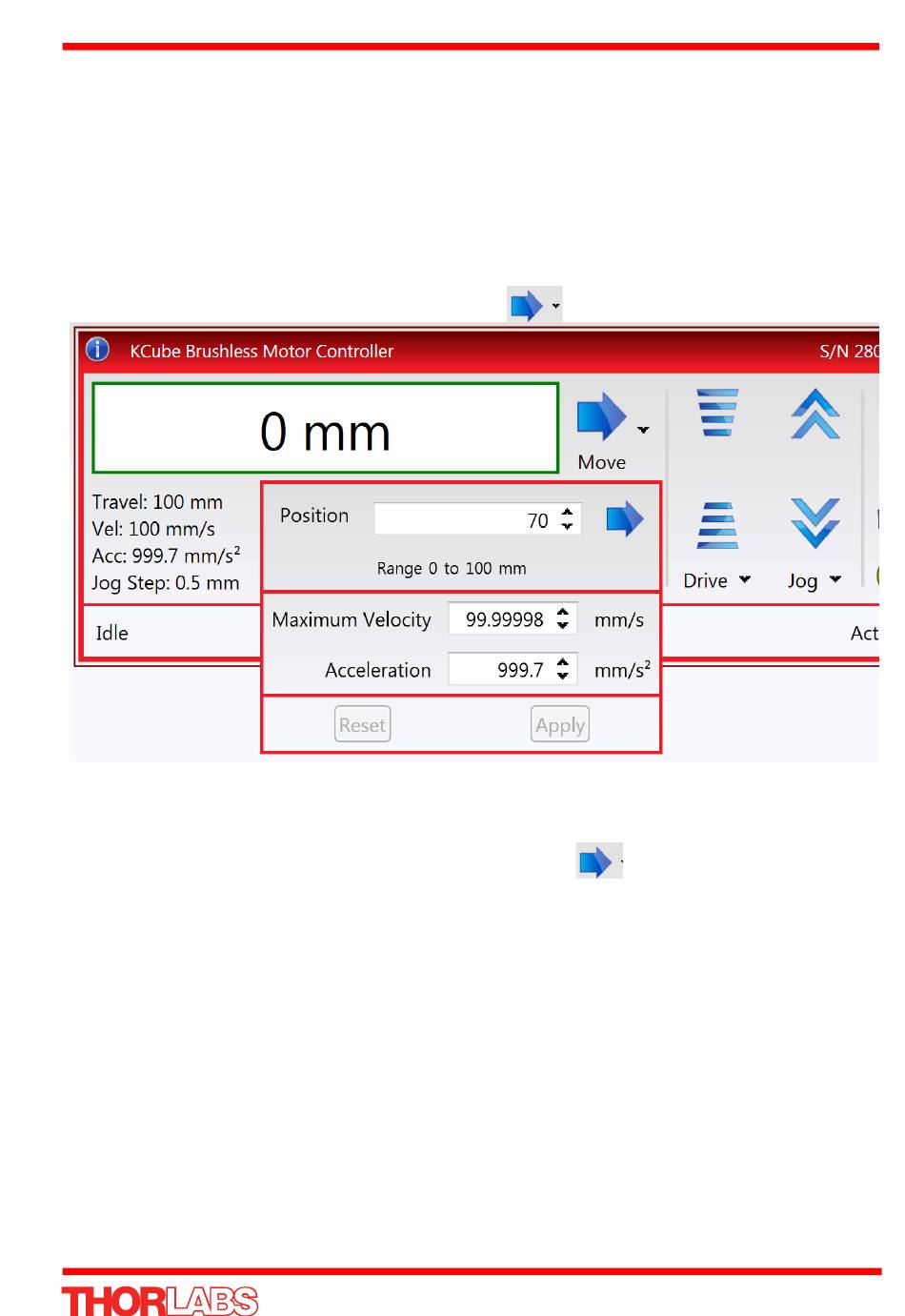Click the lower Drive bars icon
This screenshot has height=1316, width=905.
[717, 525]
